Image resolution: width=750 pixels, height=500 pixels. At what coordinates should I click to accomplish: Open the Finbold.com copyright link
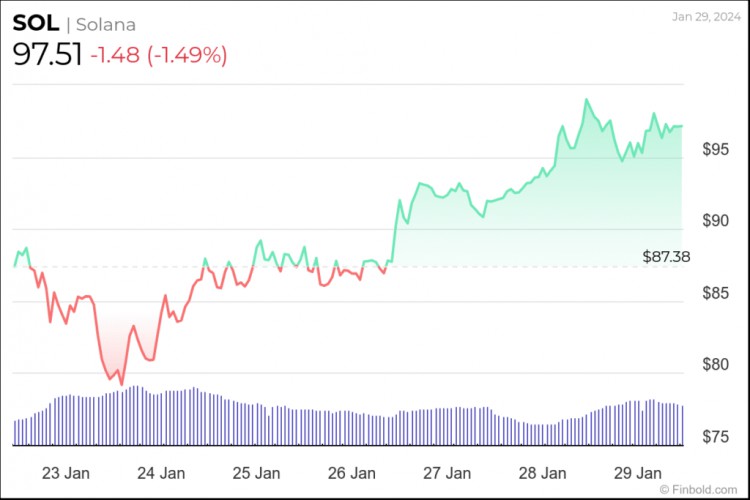tap(698, 489)
